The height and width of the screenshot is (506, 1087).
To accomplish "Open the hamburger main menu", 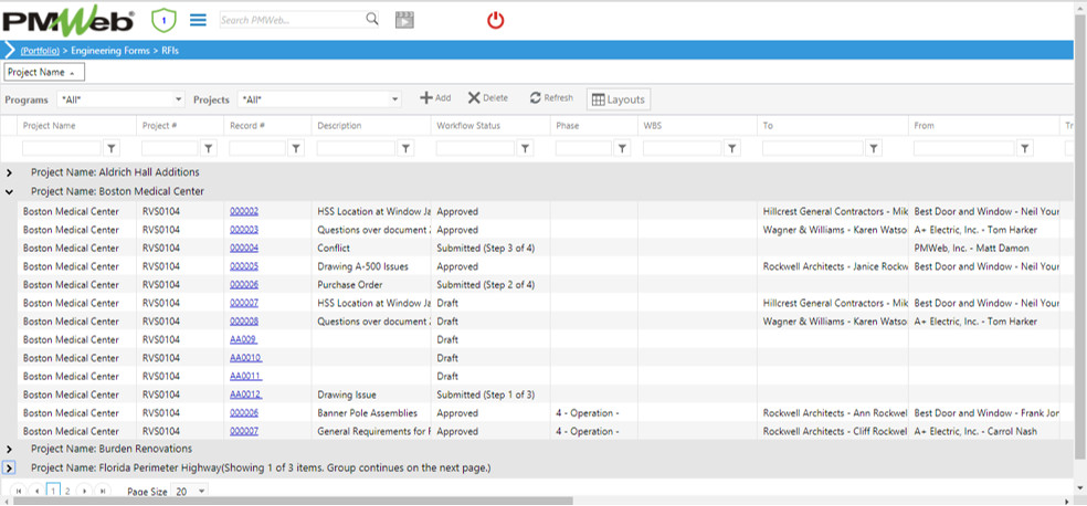I will coord(198,20).
